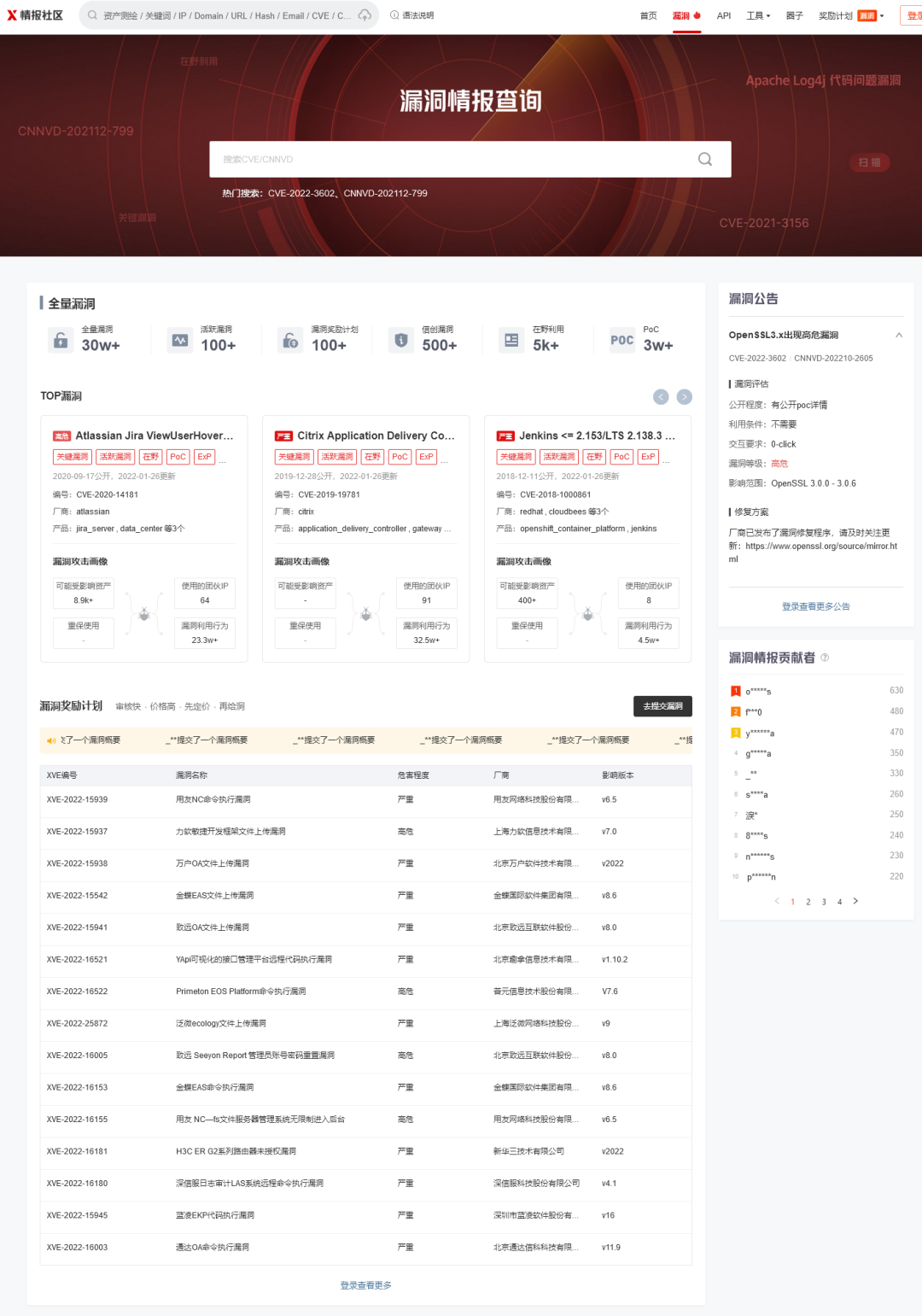This screenshot has height=1316, width=922.
Task: Click table row XVE-2022-15939
Action: (365, 800)
